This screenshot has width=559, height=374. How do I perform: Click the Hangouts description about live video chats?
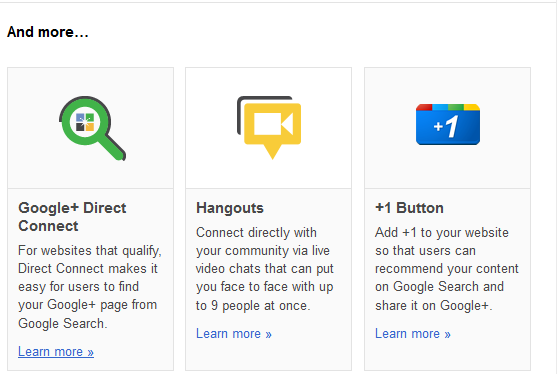265,269
